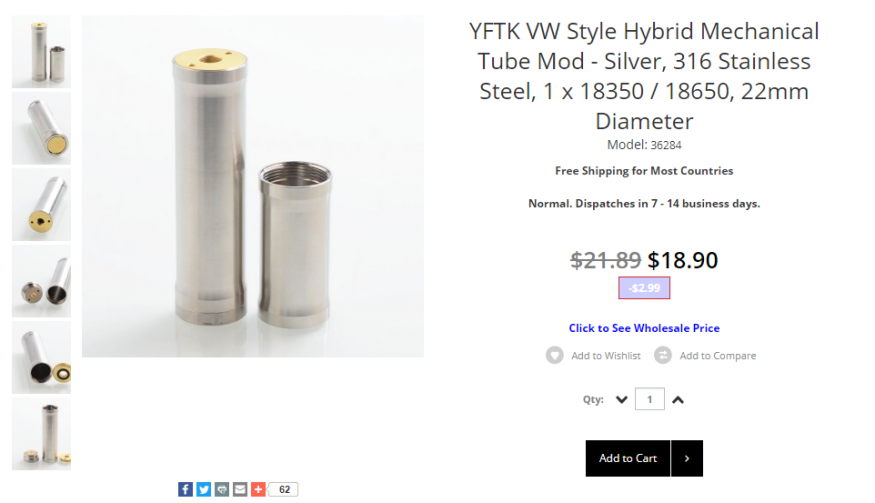
Task: Open more sharing options plus icon
Action: coord(258,490)
